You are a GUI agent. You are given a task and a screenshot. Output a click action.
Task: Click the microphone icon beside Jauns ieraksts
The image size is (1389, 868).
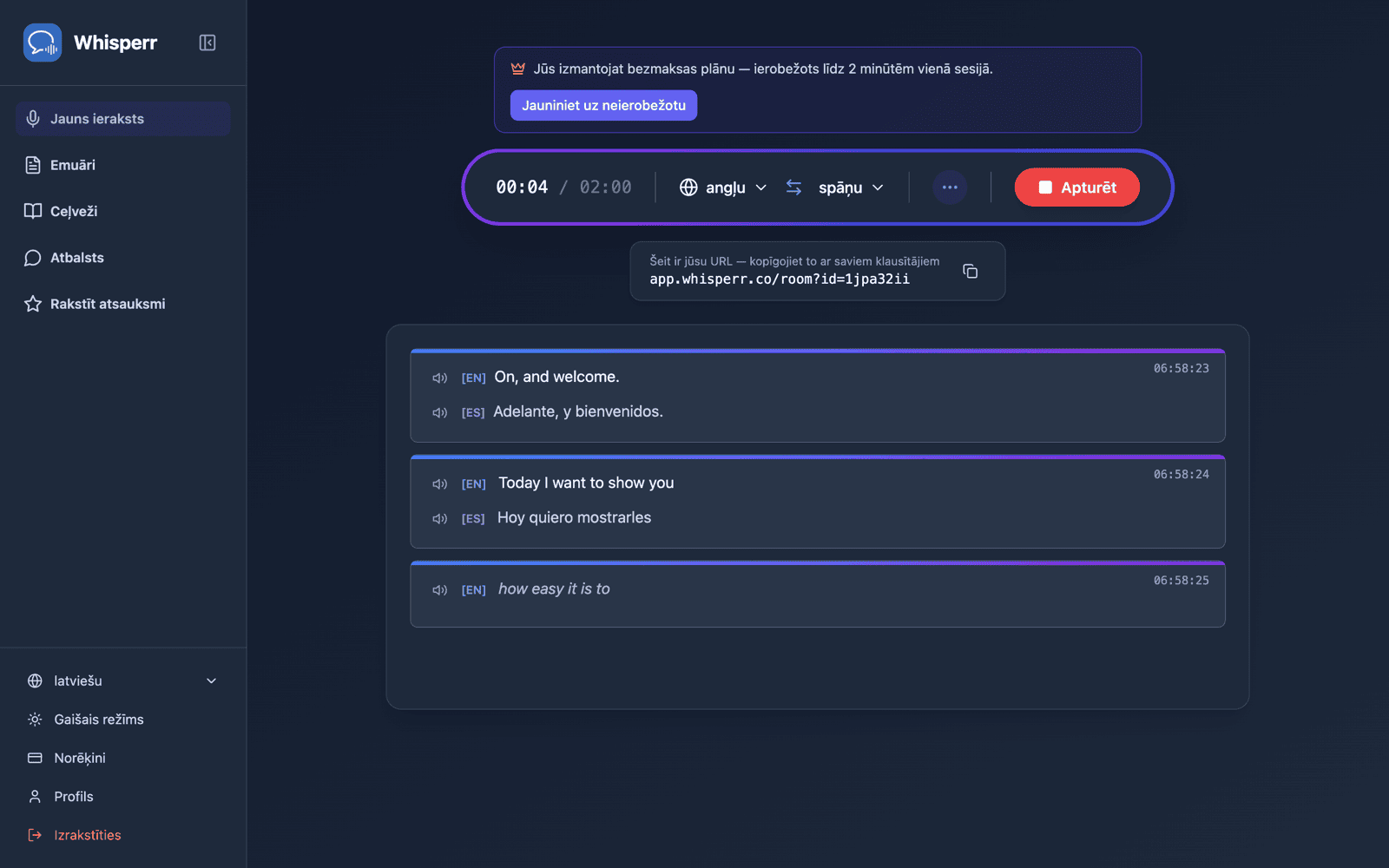tap(33, 119)
